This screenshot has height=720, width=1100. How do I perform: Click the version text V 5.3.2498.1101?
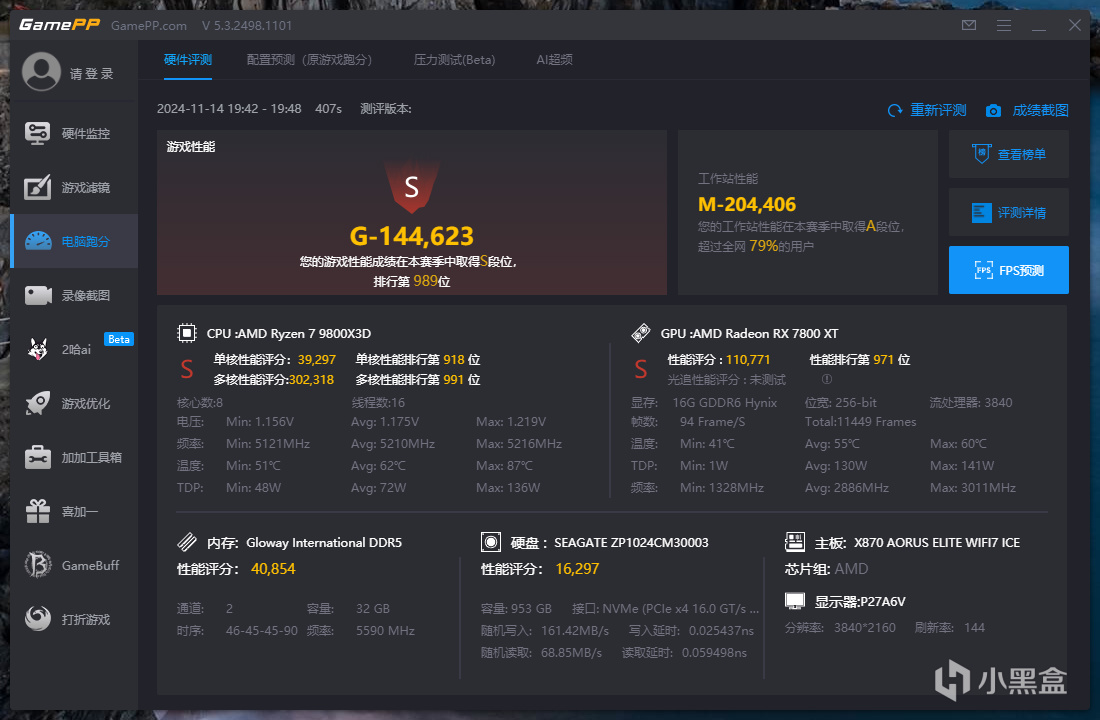point(247,25)
